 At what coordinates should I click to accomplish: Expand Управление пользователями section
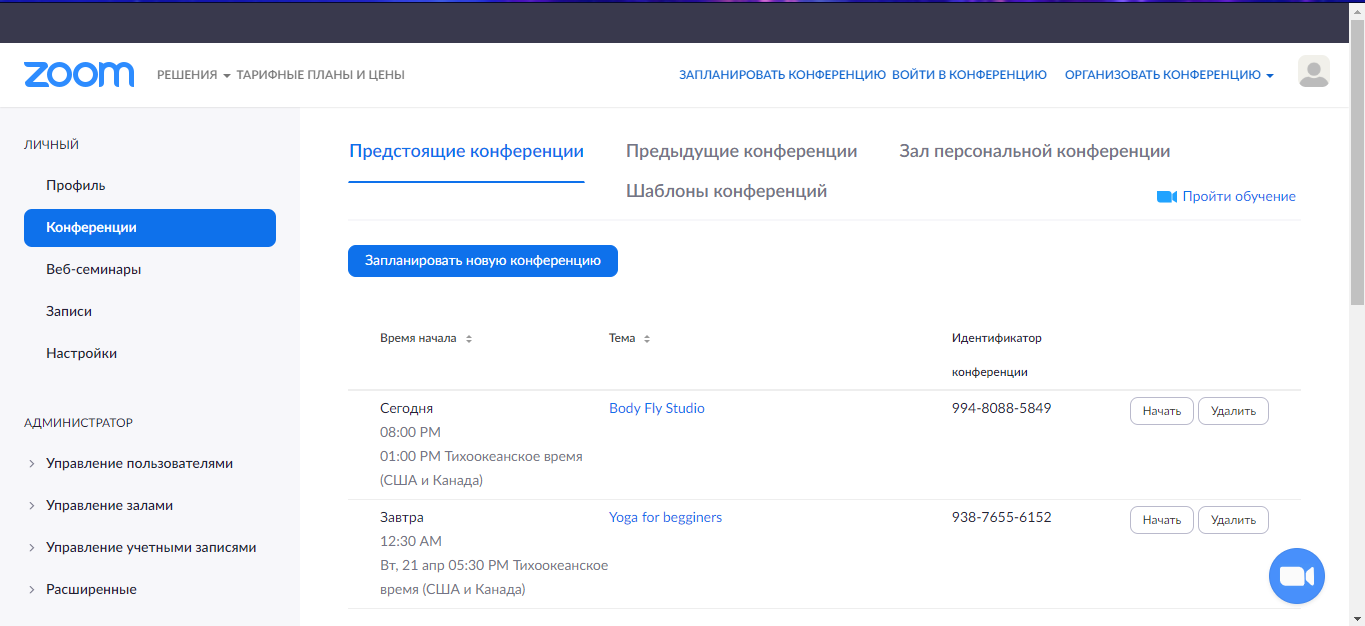click(139, 464)
